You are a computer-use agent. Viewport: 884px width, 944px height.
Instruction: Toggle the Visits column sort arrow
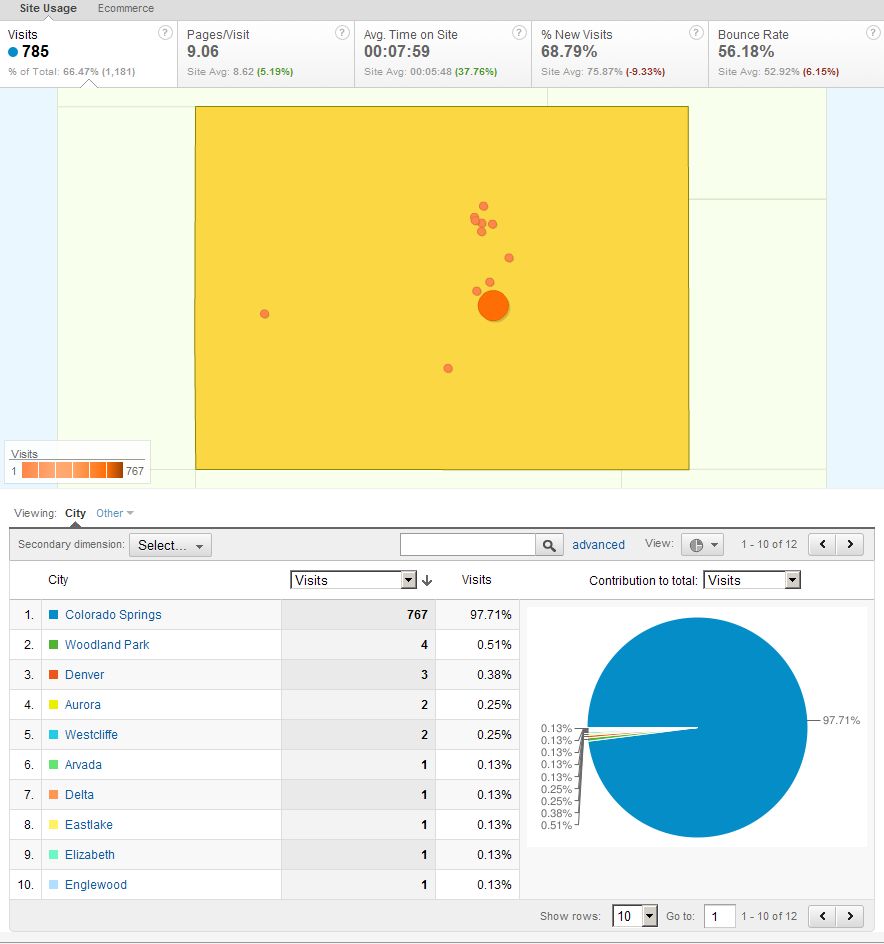tap(427, 580)
